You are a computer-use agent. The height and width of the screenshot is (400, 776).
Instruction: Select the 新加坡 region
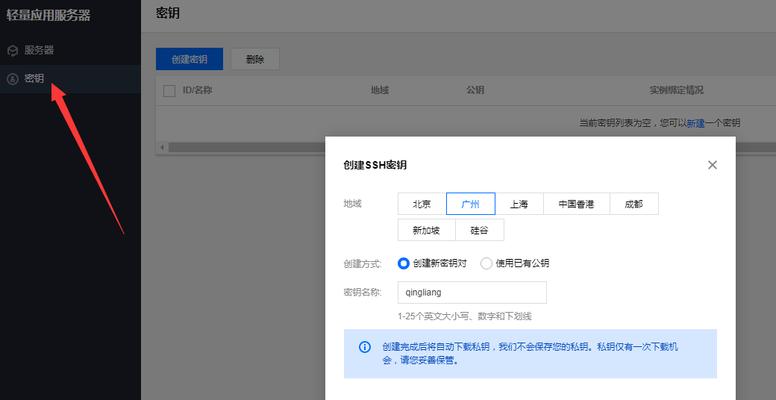[426, 230]
